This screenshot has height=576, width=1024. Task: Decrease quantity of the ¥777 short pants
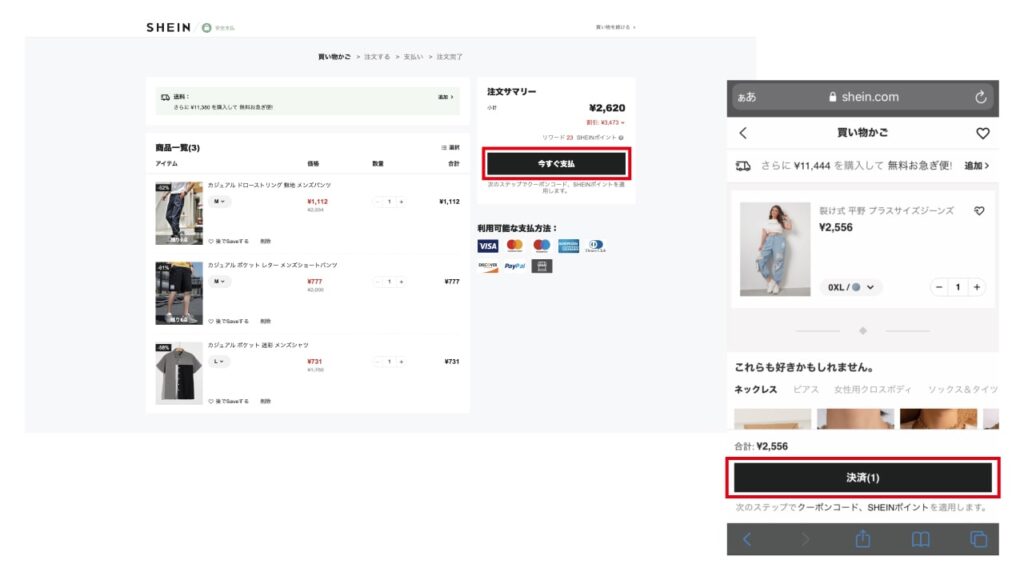[x=377, y=281]
